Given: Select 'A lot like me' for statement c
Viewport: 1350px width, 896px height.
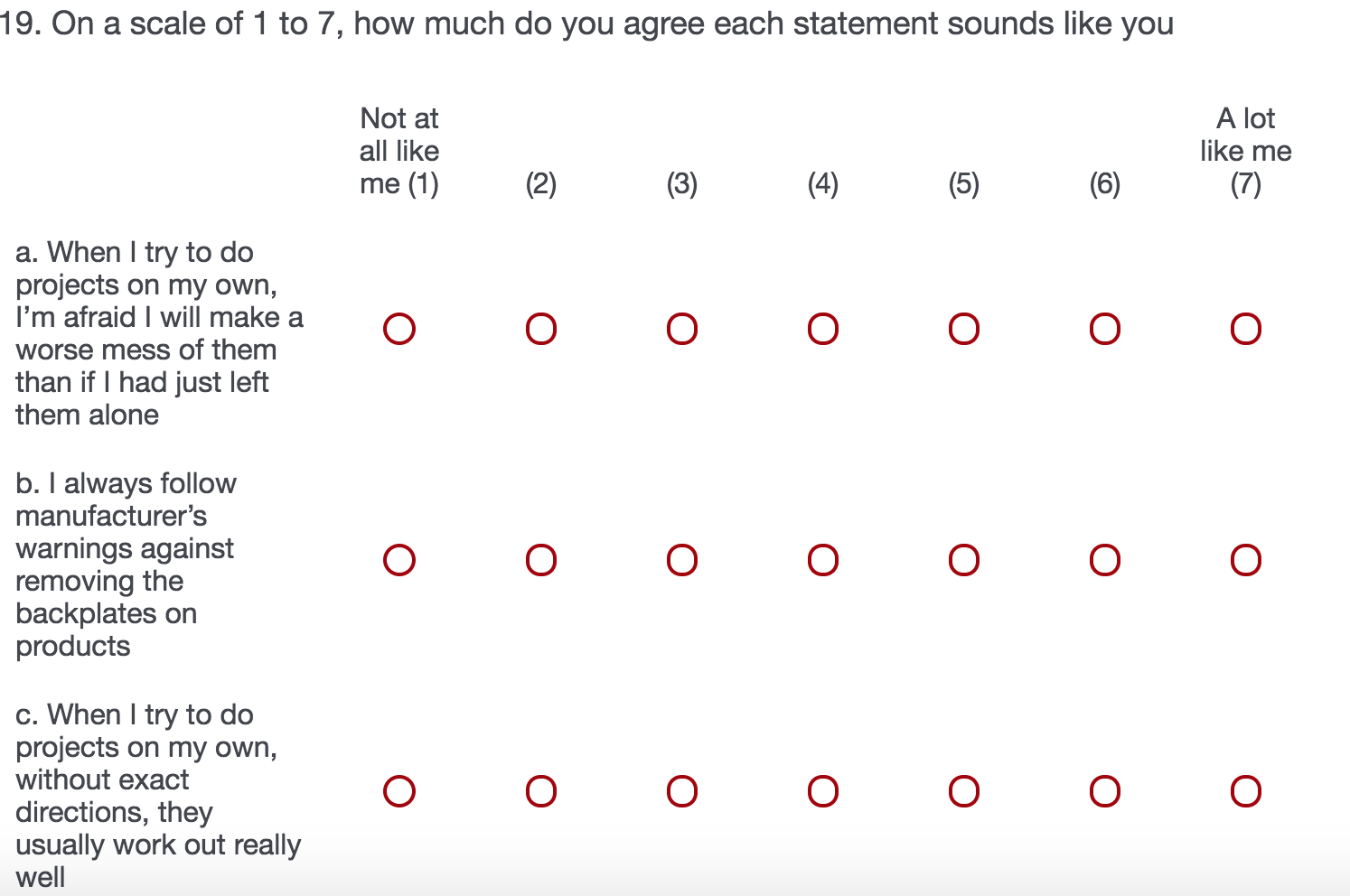Looking at the screenshot, I should pyautogui.click(x=1246, y=791).
